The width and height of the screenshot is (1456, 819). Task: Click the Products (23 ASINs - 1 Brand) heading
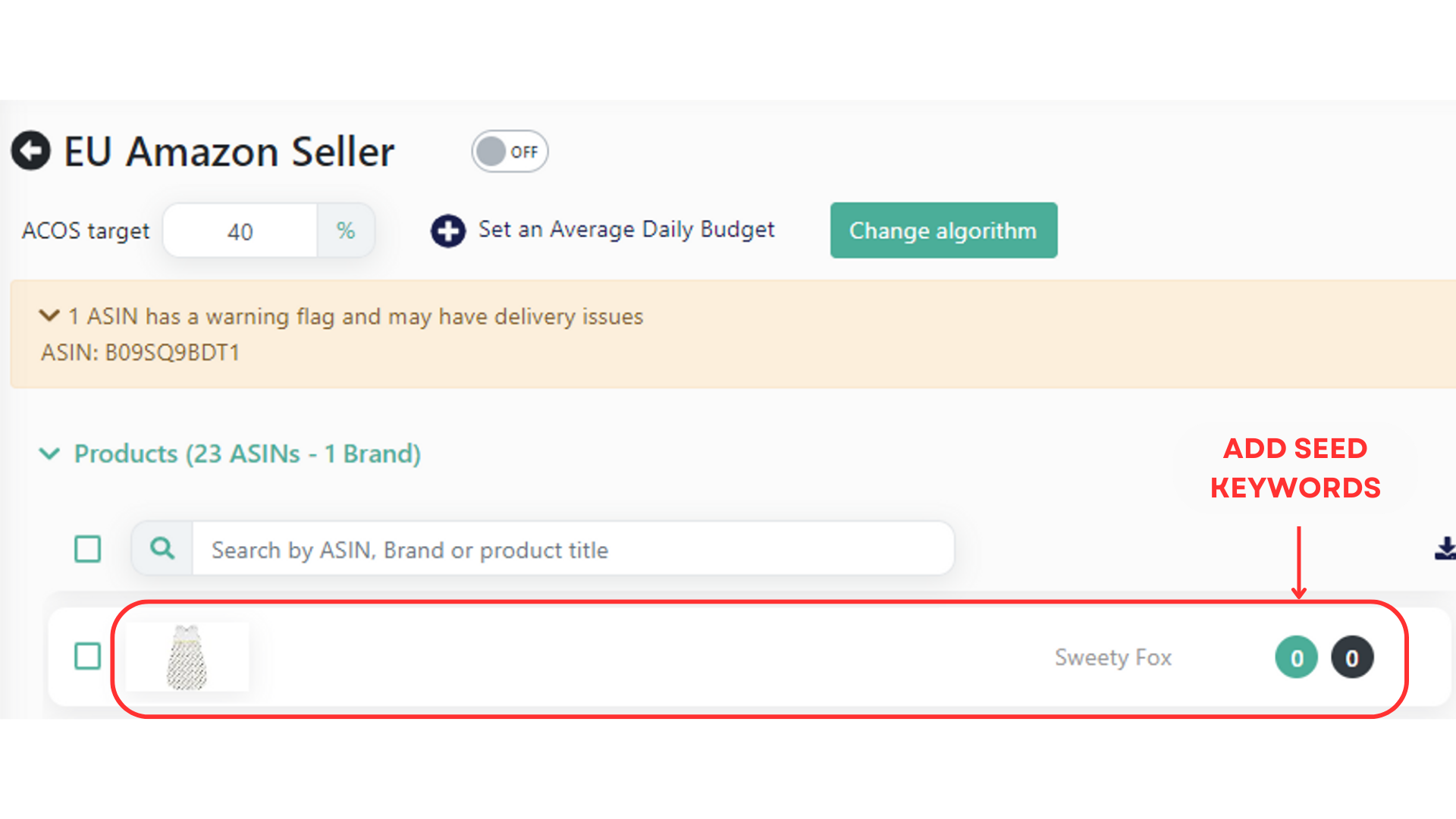tap(247, 453)
